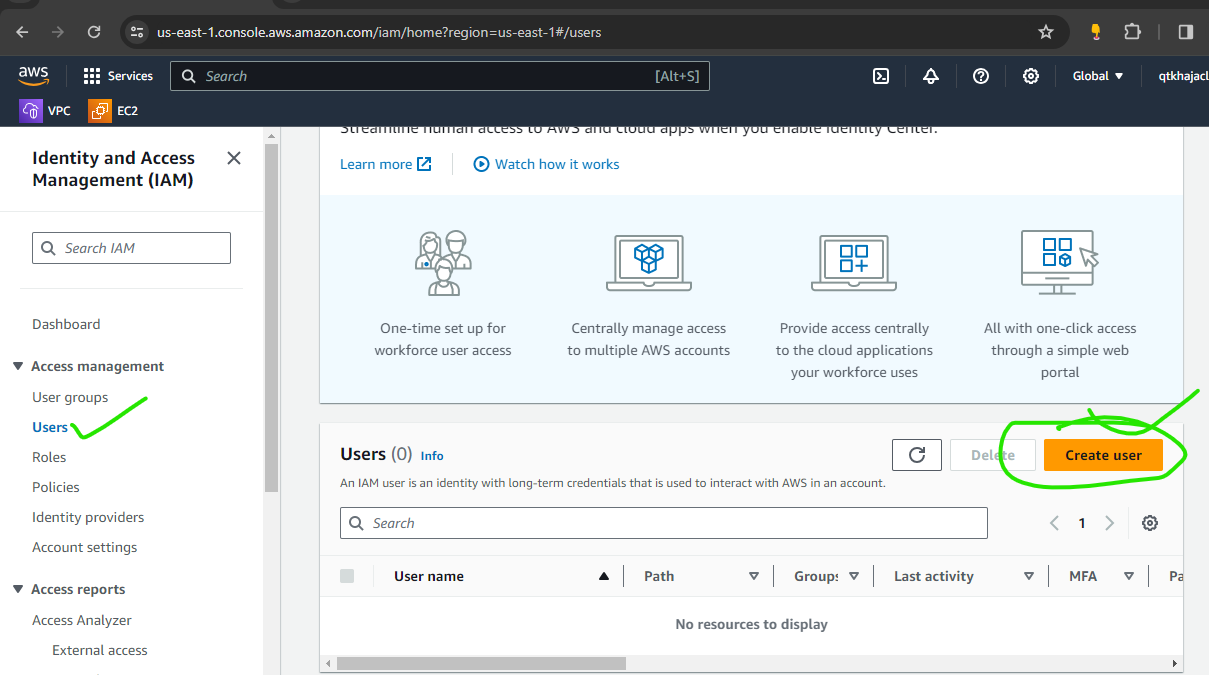
Task: Reload the browser page
Action: tap(94, 32)
